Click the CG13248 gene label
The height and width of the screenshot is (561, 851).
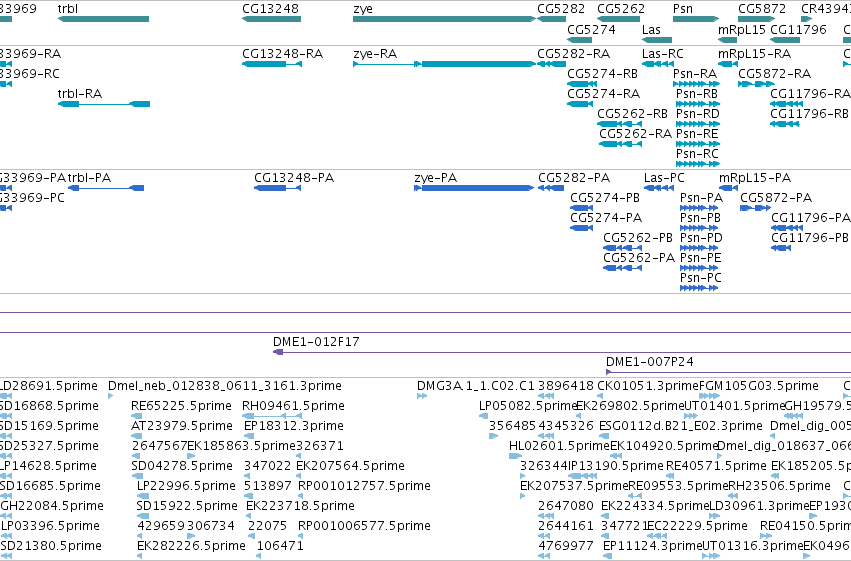(x=270, y=9)
